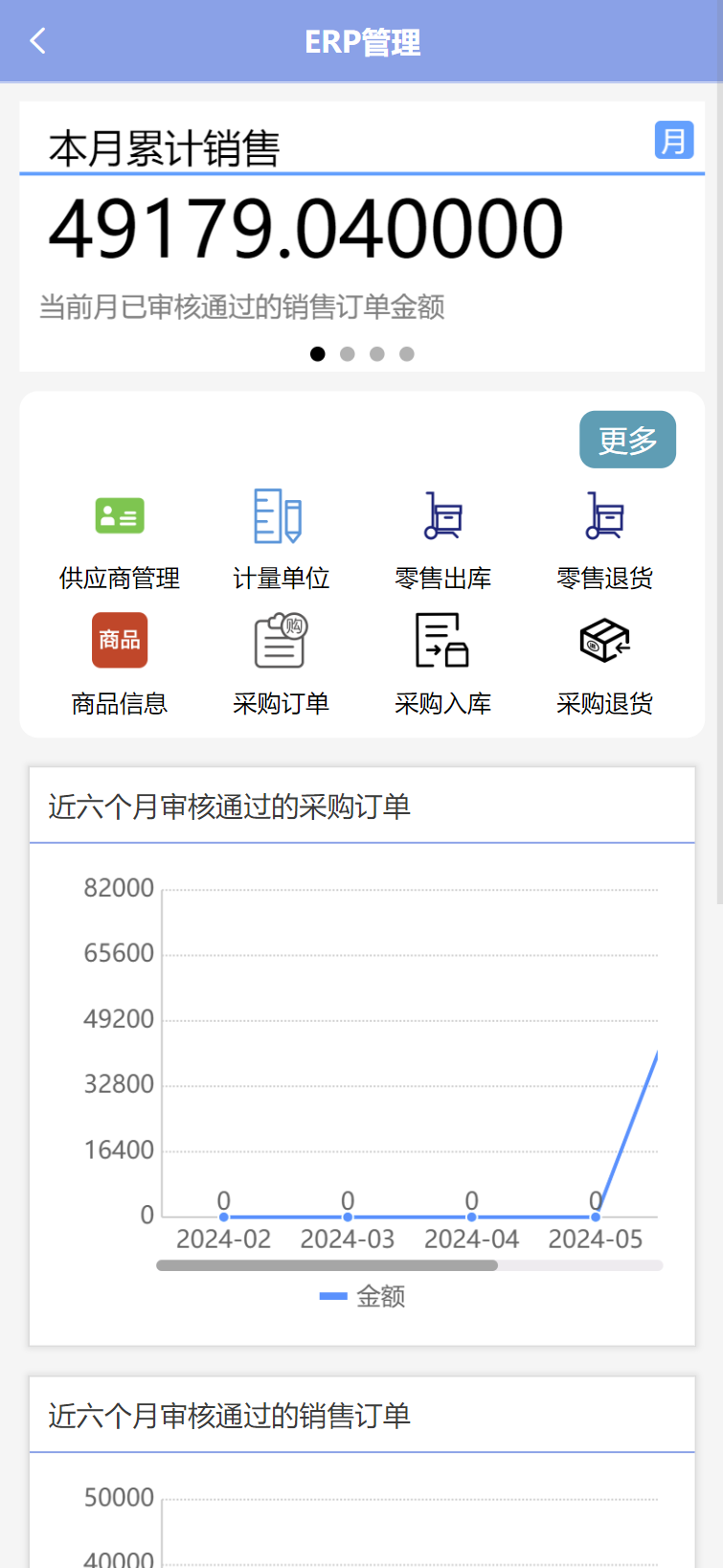
Task: Open 零售出库 retail outbound icon
Action: pos(443,516)
